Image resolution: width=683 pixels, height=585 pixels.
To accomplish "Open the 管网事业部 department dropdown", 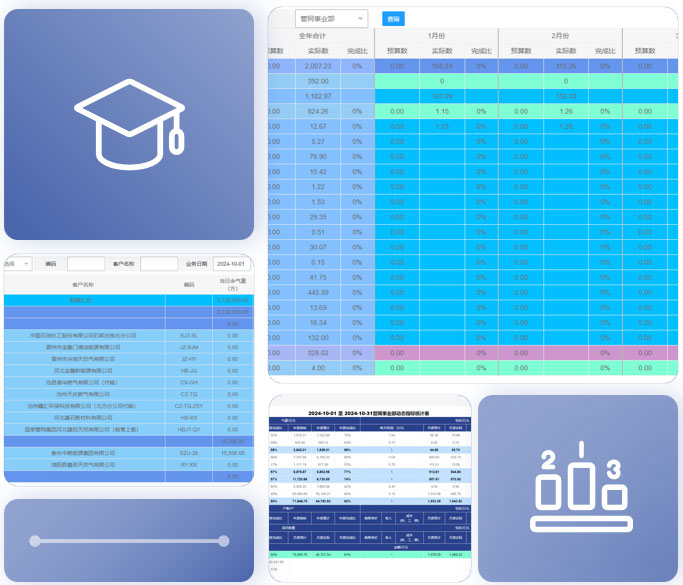I will point(332,19).
